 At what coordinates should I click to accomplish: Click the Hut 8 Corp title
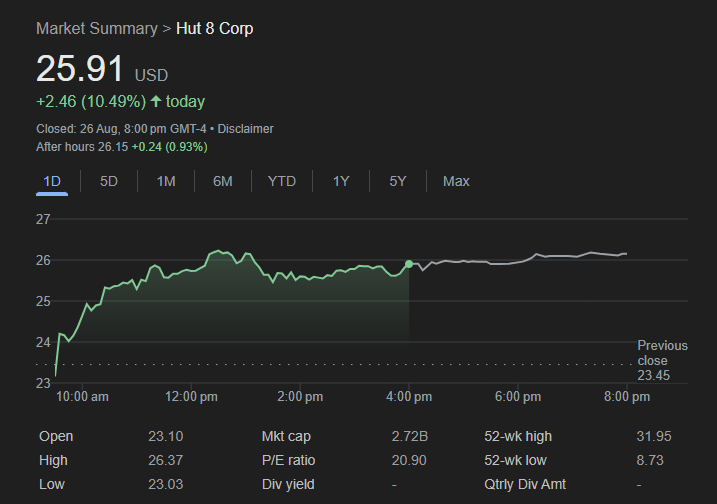click(214, 29)
